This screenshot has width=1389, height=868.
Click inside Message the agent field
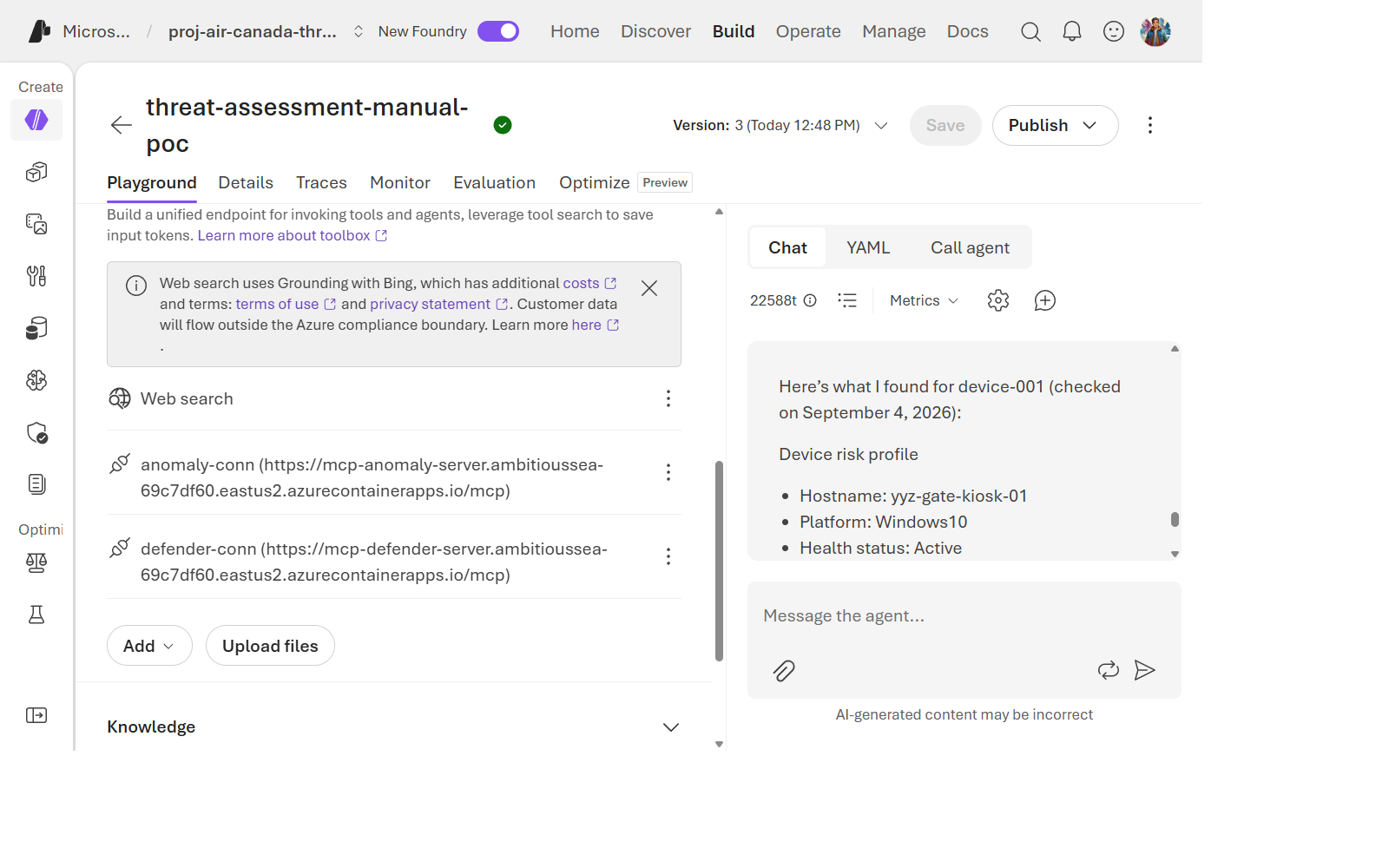click(964, 616)
